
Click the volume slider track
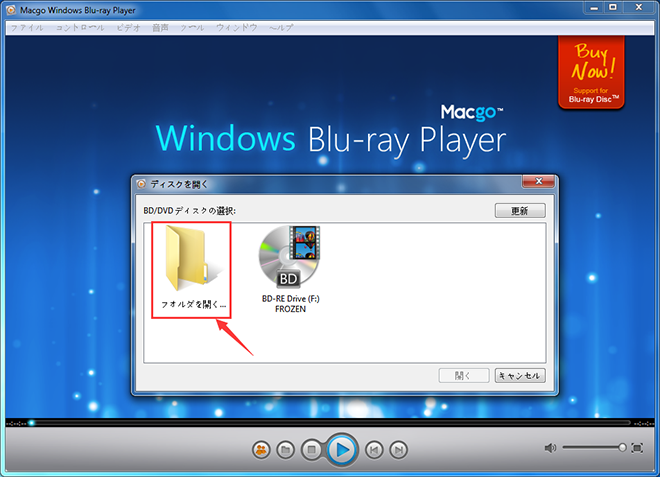(x=590, y=448)
